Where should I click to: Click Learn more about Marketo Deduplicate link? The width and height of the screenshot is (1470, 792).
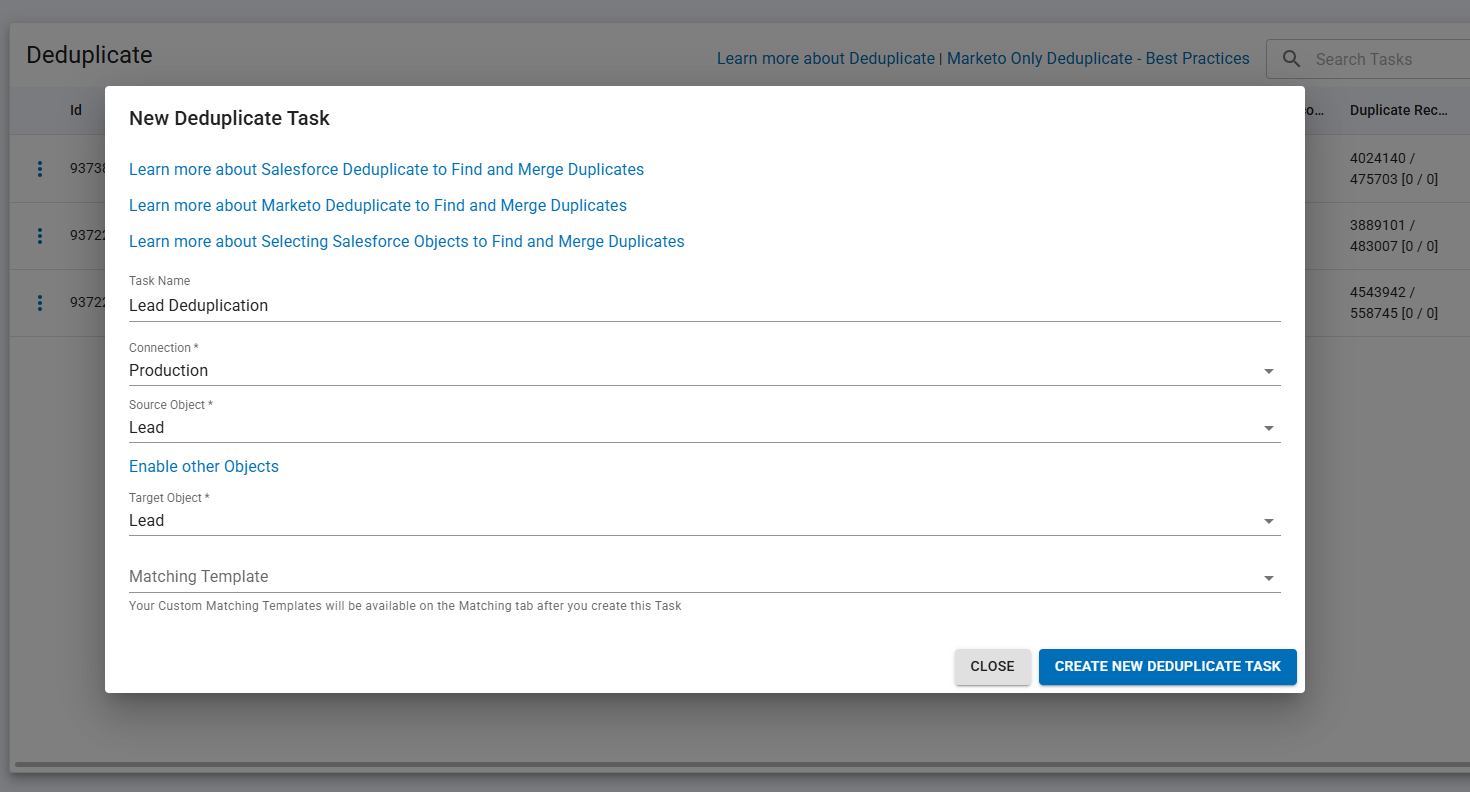click(x=378, y=205)
